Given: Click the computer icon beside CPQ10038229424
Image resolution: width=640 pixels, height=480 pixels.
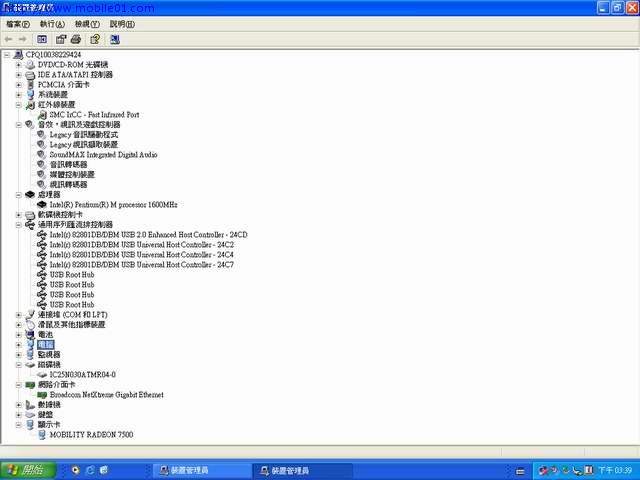Looking at the screenshot, I should click(x=18, y=54).
